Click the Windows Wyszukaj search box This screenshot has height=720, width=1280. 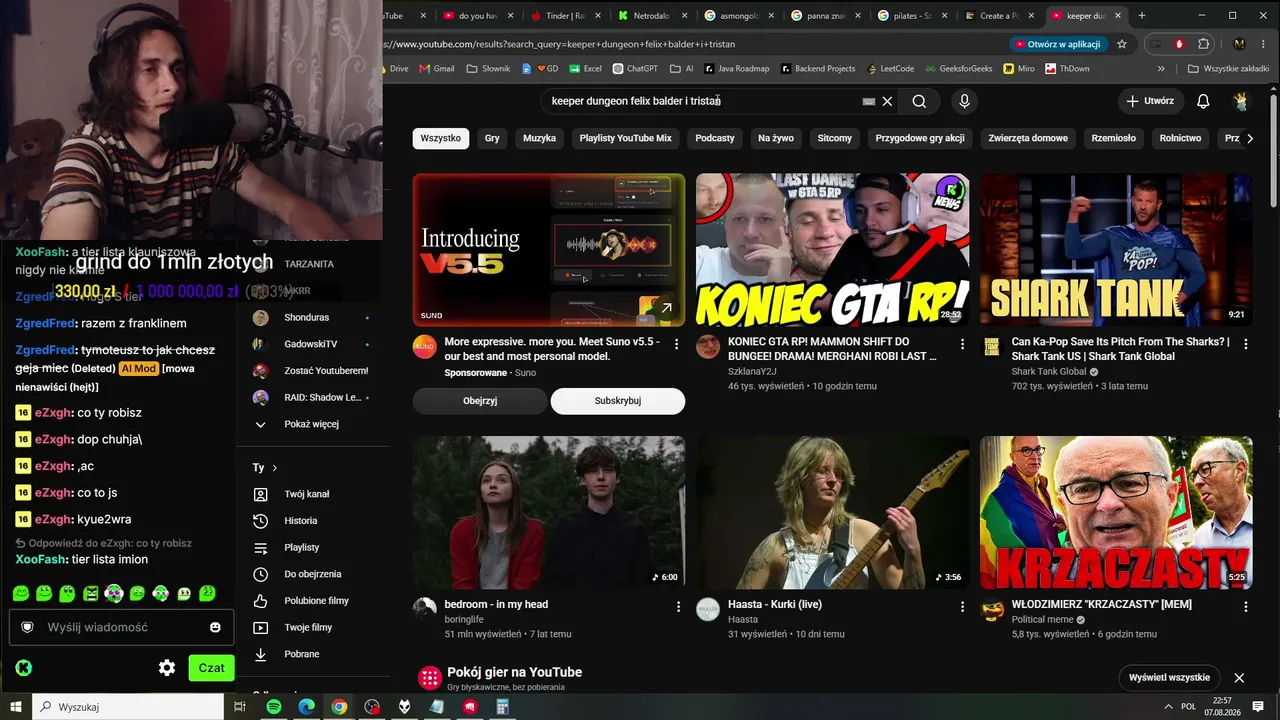tap(128, 707)
